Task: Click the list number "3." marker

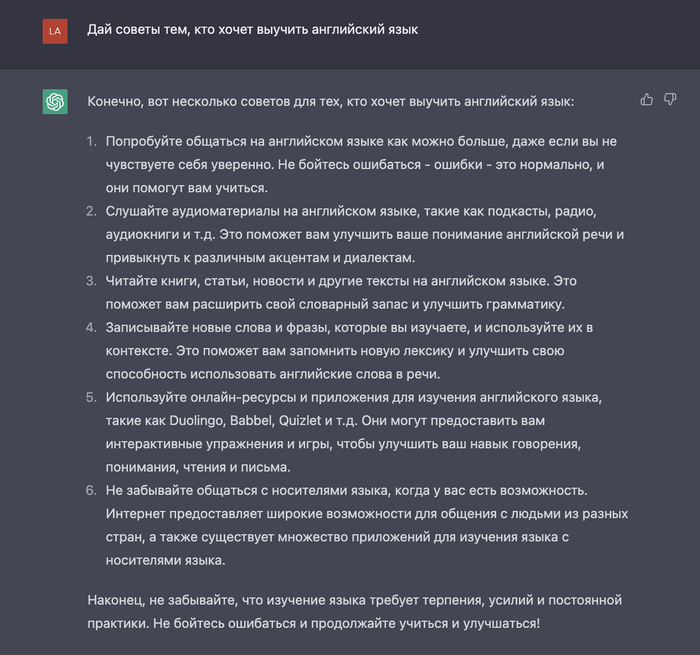Action: coord(91,281)
